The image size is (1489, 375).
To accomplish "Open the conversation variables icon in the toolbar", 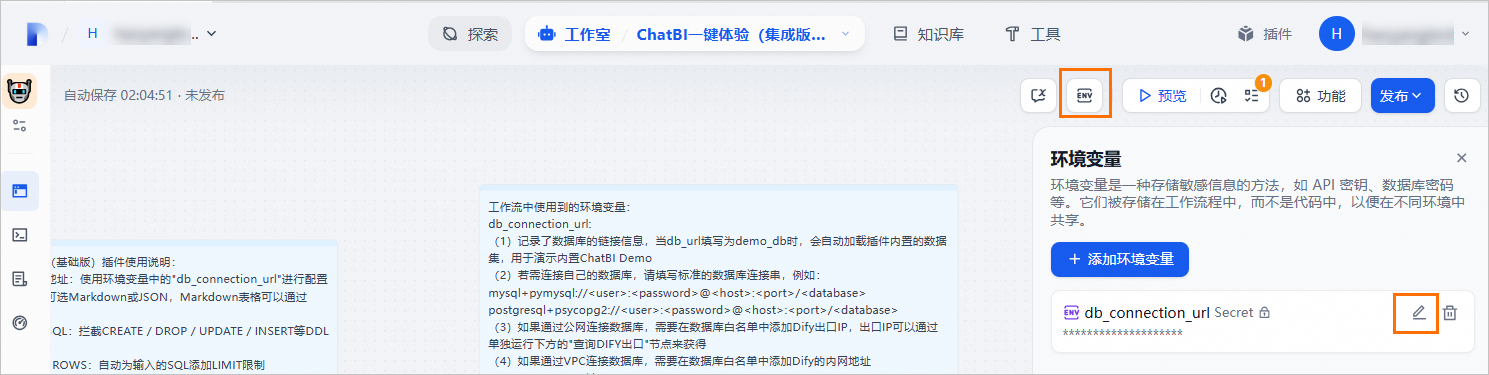I will pos(1039,95).
